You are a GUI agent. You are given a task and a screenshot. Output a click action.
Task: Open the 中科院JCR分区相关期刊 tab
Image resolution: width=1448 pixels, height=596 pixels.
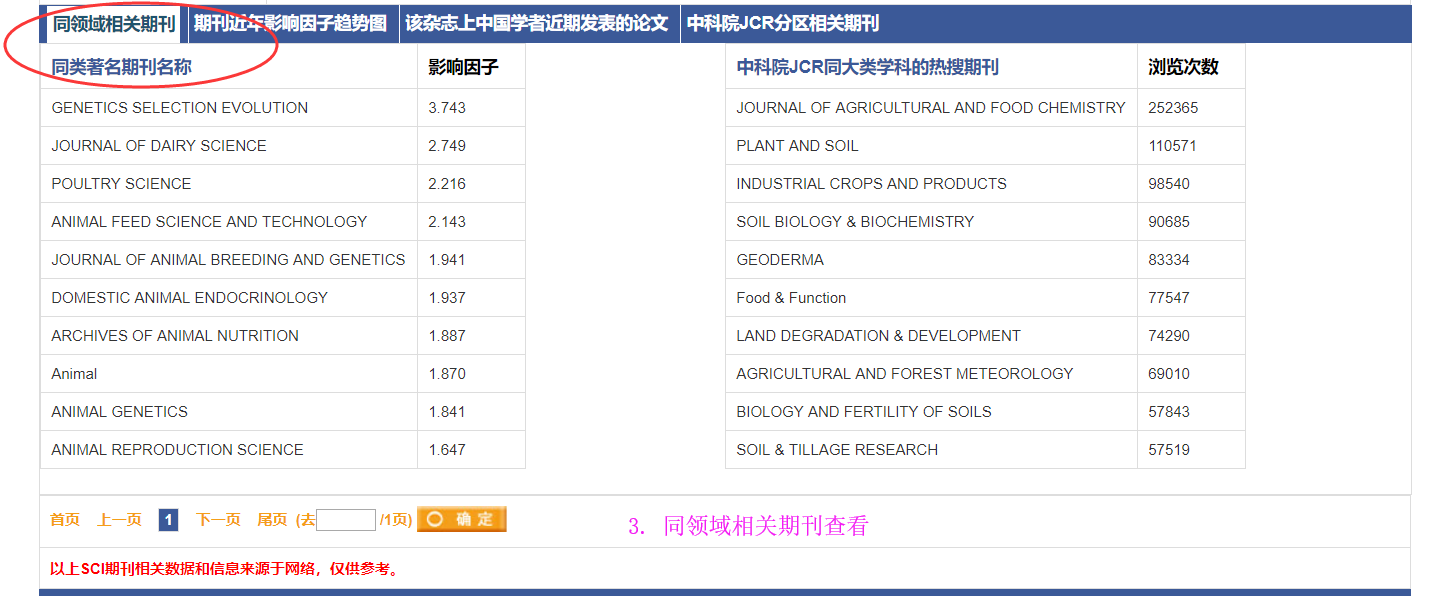click(x=783, y=24)
